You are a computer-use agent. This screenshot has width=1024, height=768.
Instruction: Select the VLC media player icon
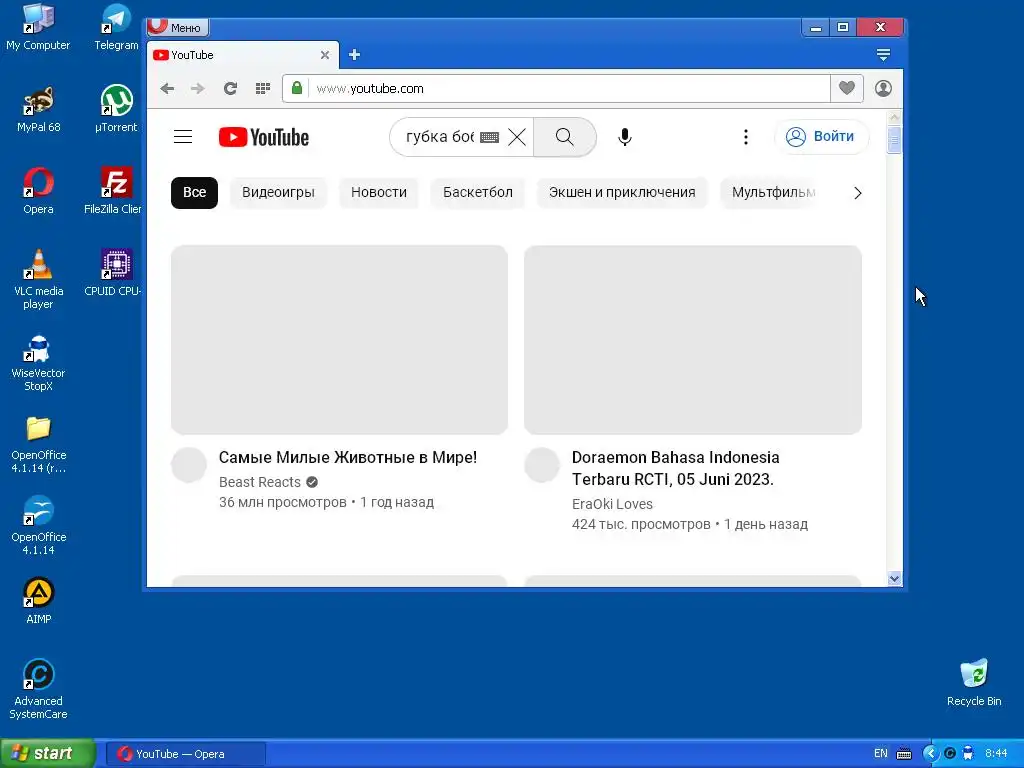point(38,280)
